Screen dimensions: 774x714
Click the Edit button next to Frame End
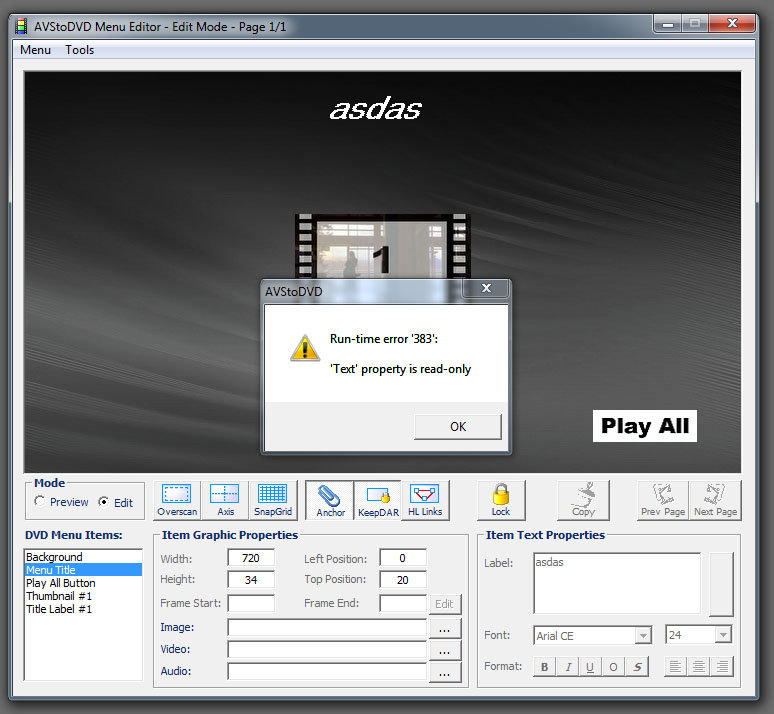pyautogui.click(x=445, y=604)
